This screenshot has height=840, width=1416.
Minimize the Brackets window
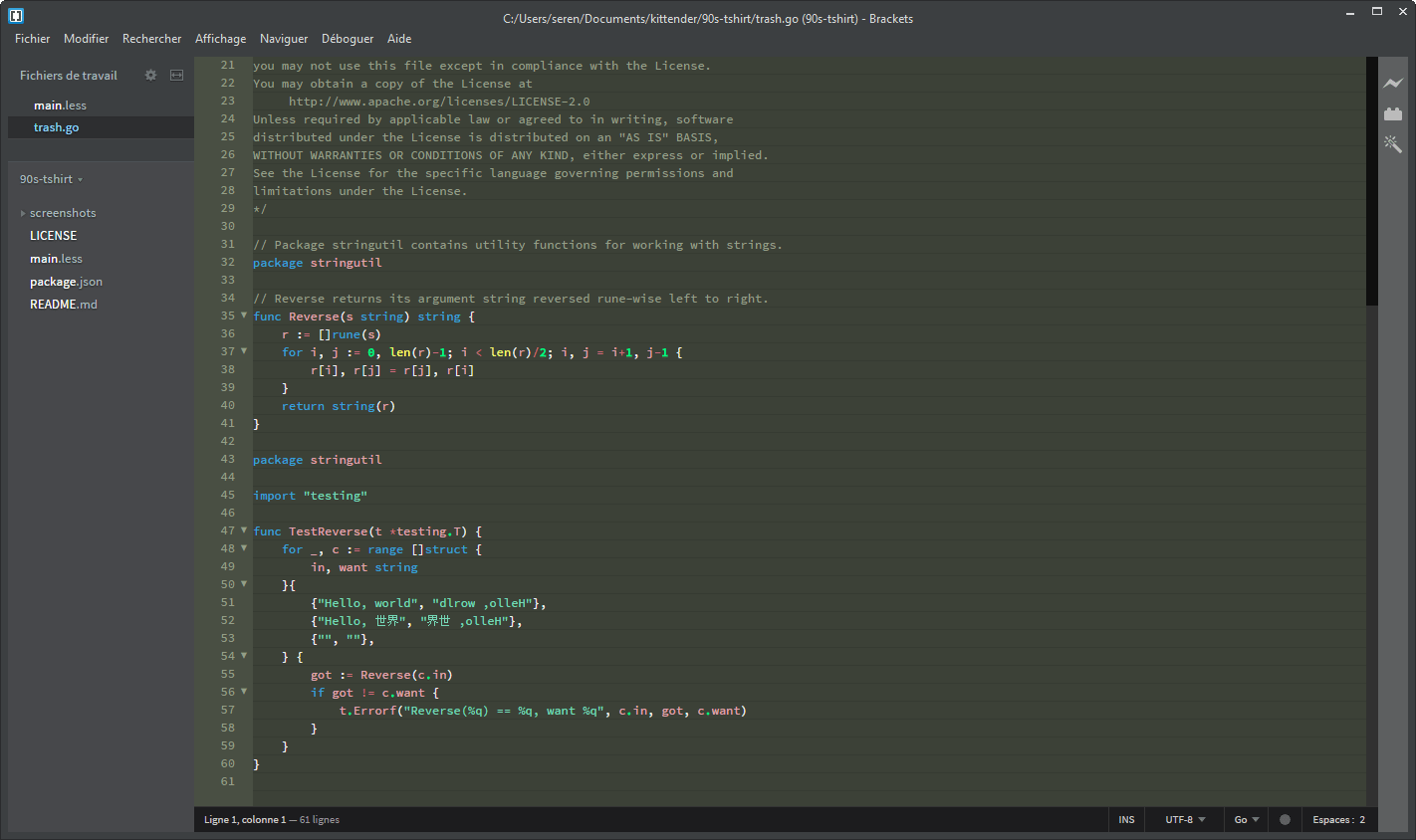tap(1351, 12)
